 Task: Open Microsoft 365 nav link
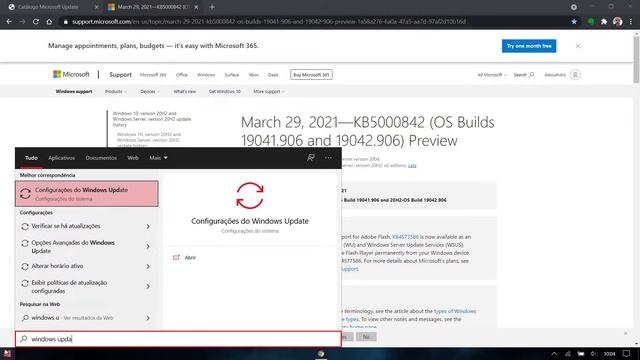pos(153,75)
